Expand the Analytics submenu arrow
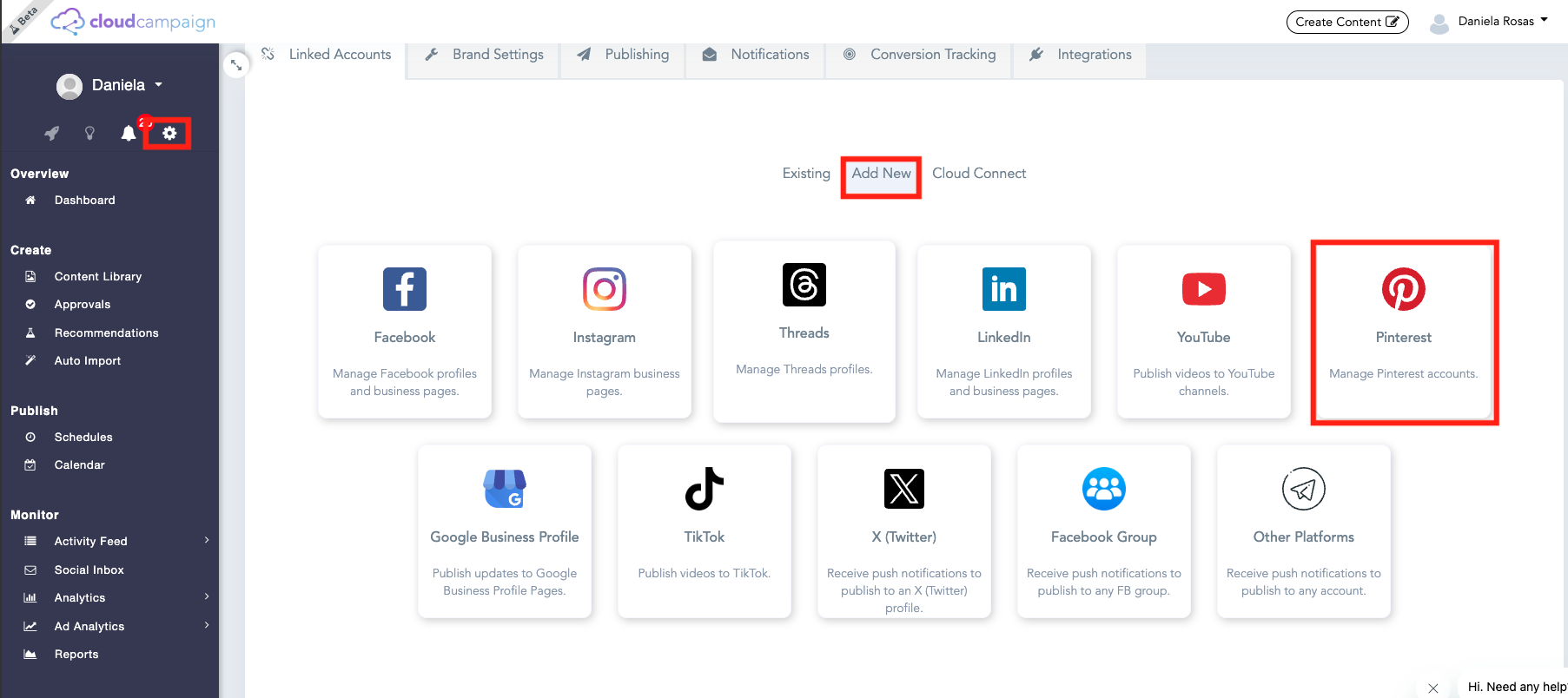The width and height of the screenshot is (1568, 698). click(207, 596)
